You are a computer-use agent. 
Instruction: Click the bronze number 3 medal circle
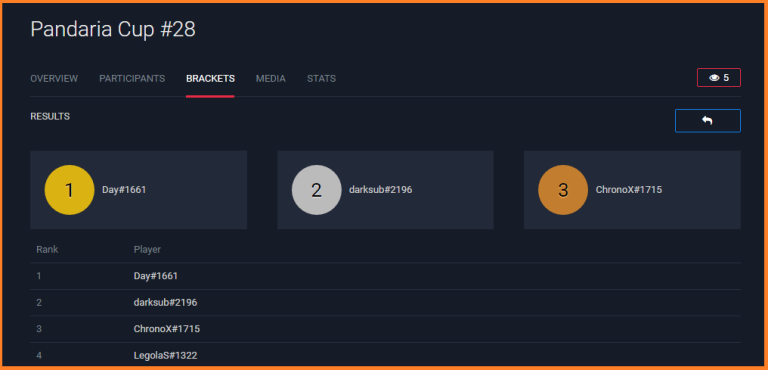click(563, 190)
